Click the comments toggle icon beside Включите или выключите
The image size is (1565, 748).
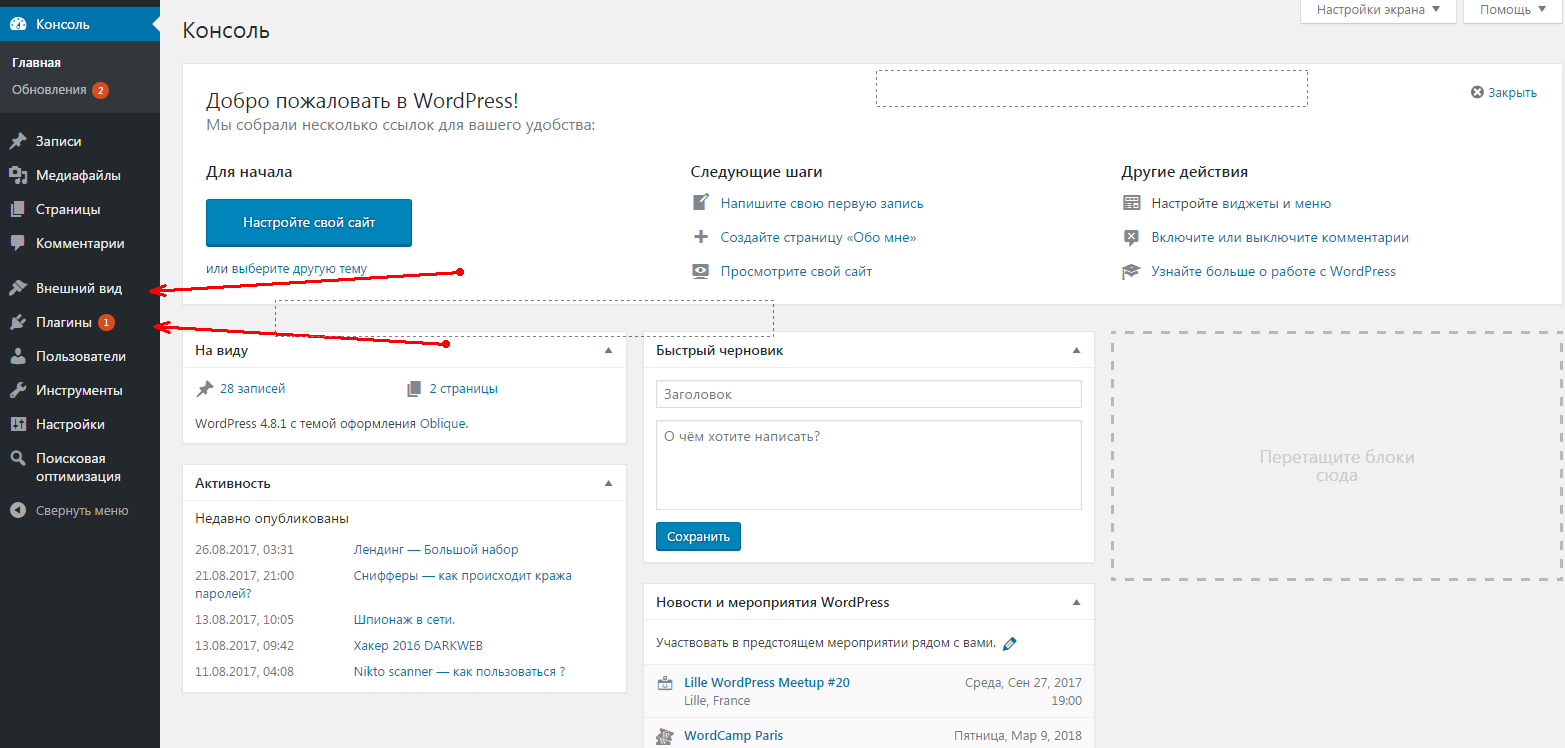pyautogui.click(x=1132, y=237)
